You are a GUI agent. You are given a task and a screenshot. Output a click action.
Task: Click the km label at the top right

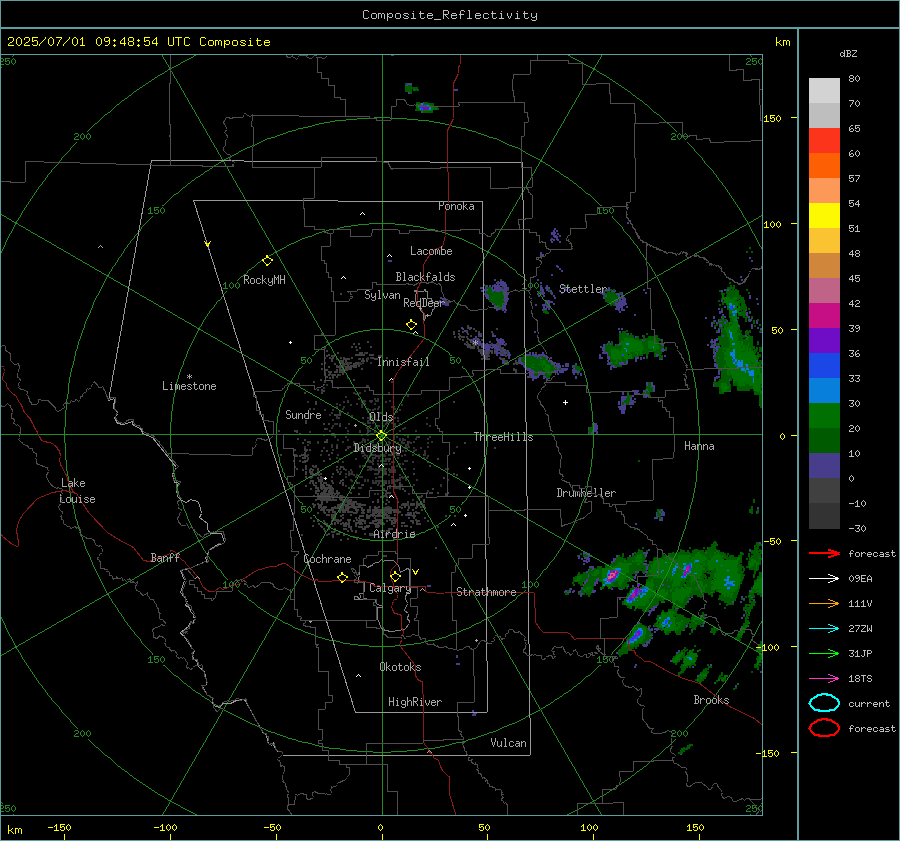(x=782, y=42)
